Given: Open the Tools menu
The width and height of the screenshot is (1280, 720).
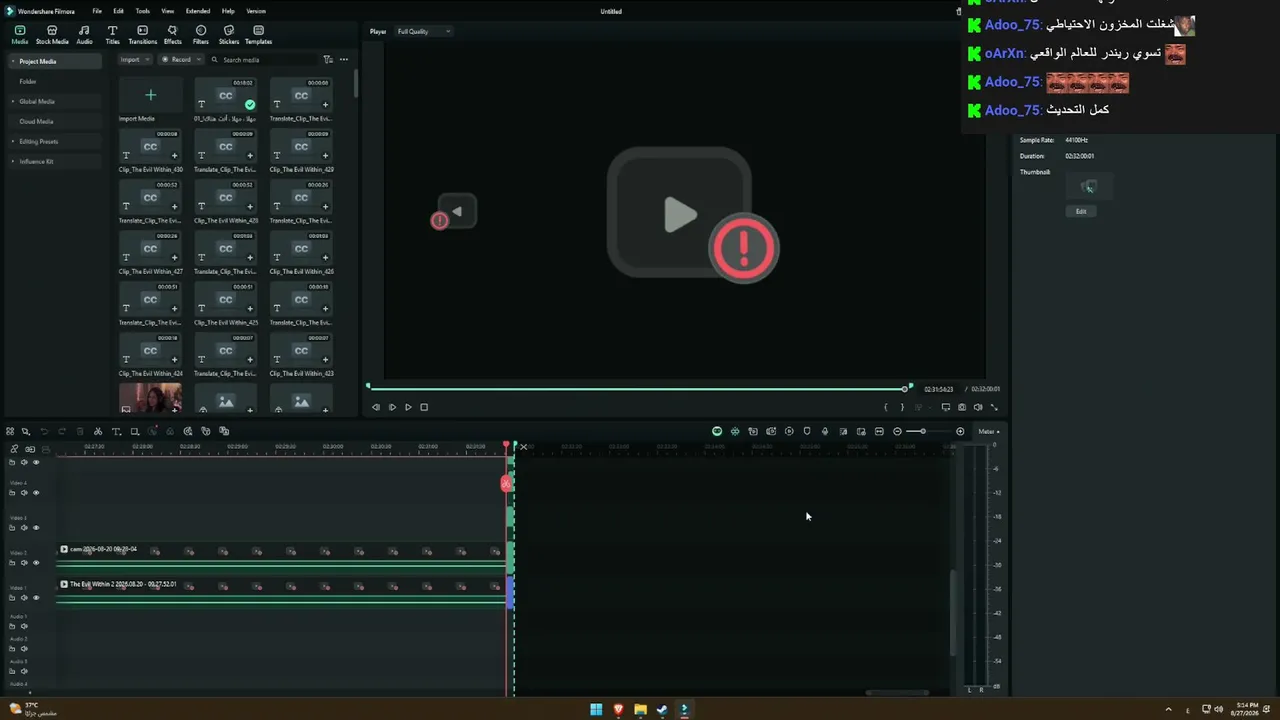Looking at the screenshot, I should tap(143, 11).
